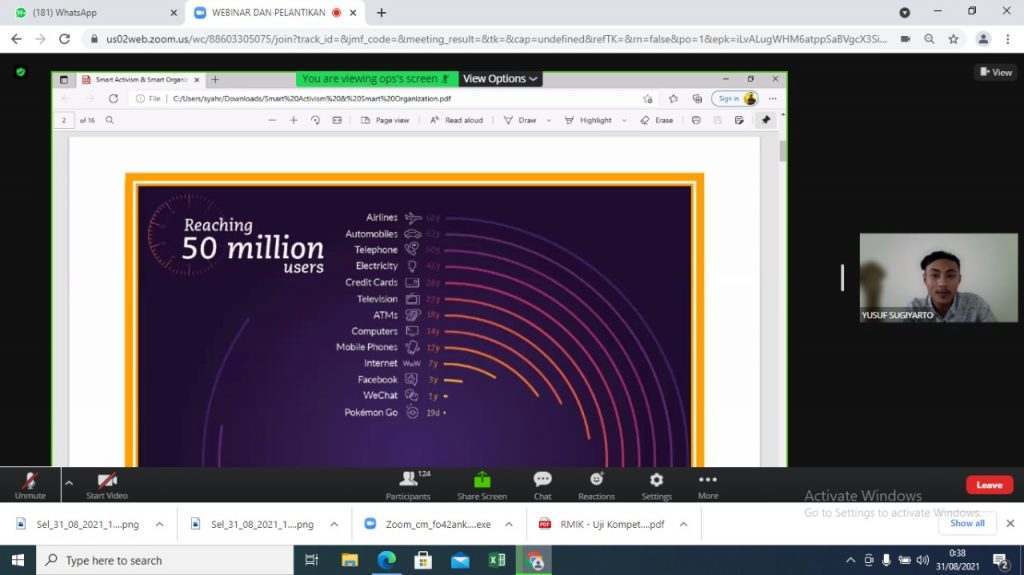1024x575 pixels.
Task: Unmute the microphone in Zoom
Action: click(29, 485)
